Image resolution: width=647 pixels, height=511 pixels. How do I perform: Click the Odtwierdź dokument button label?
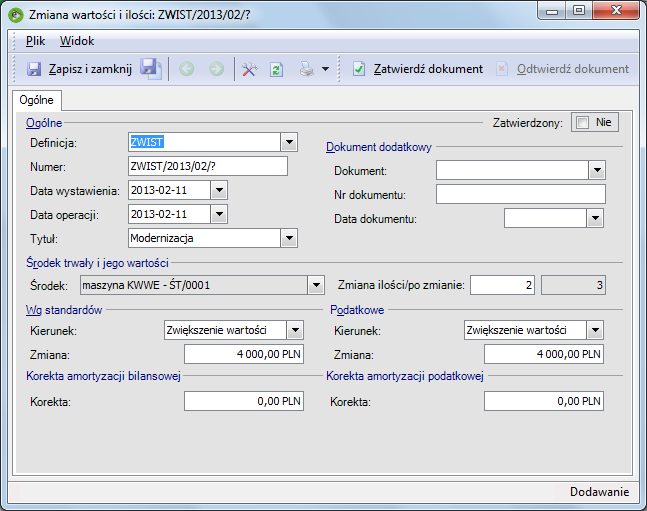(x=573, y=69)
